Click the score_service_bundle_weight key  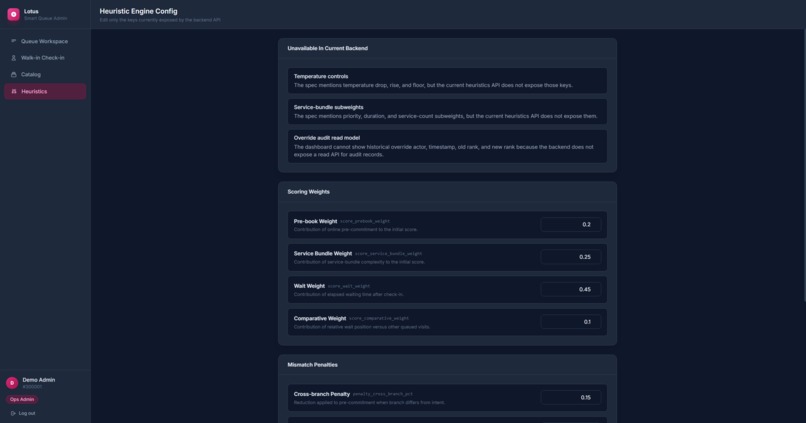[x=389, y=254]
